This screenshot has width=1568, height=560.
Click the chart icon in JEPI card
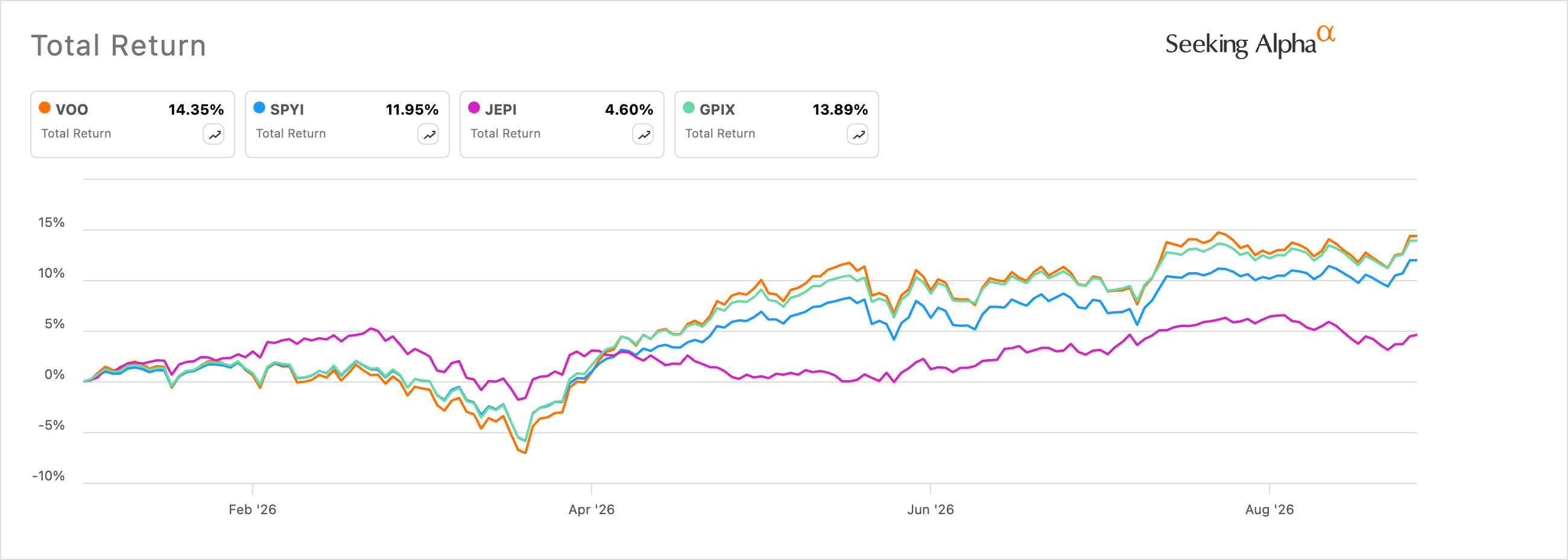[643, 135]
